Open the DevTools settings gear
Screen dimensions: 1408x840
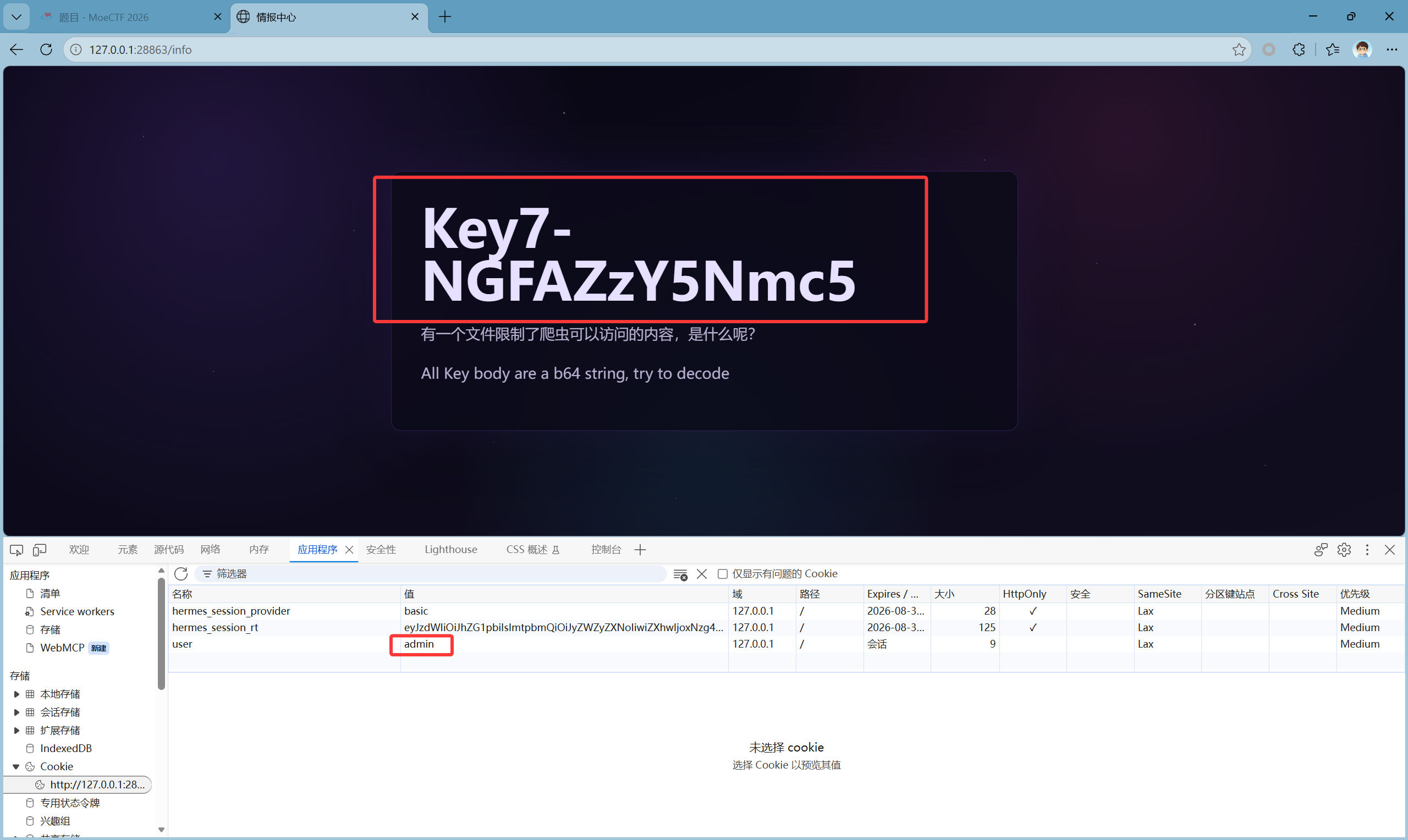[1344, 550]
